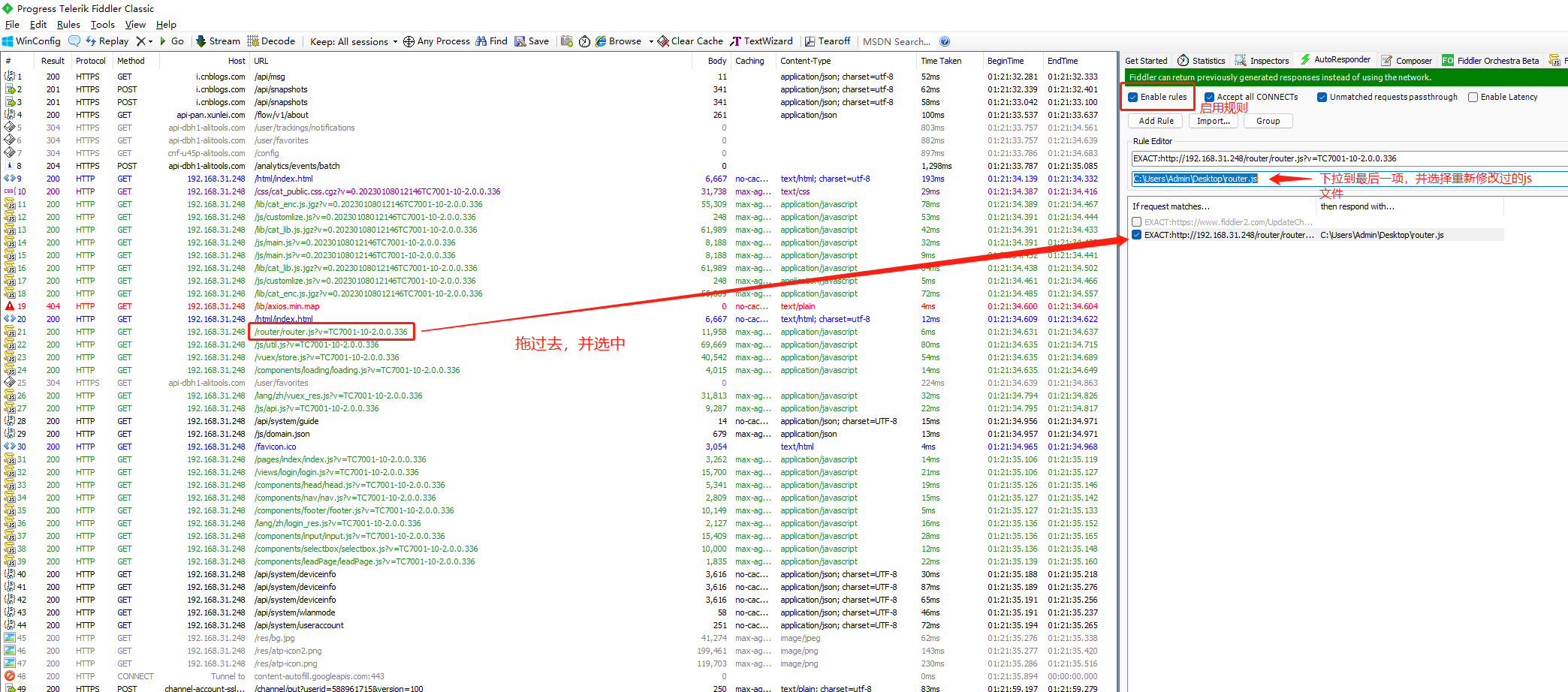Click the image icon of session 45 bg.jpg

pos(10,638)
